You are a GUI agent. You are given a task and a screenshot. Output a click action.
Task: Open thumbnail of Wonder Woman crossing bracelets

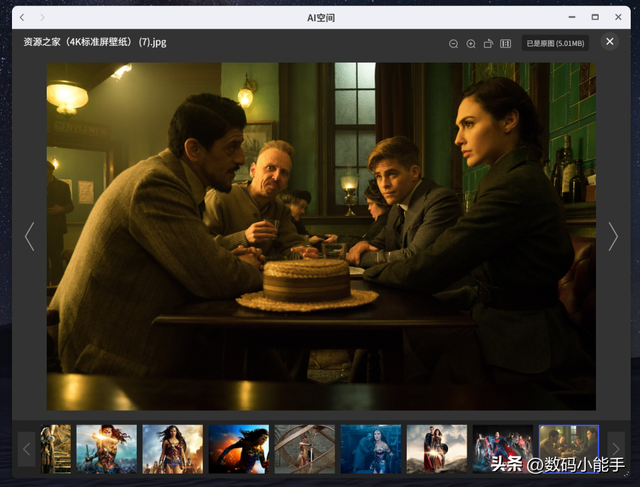pos(107,449)
